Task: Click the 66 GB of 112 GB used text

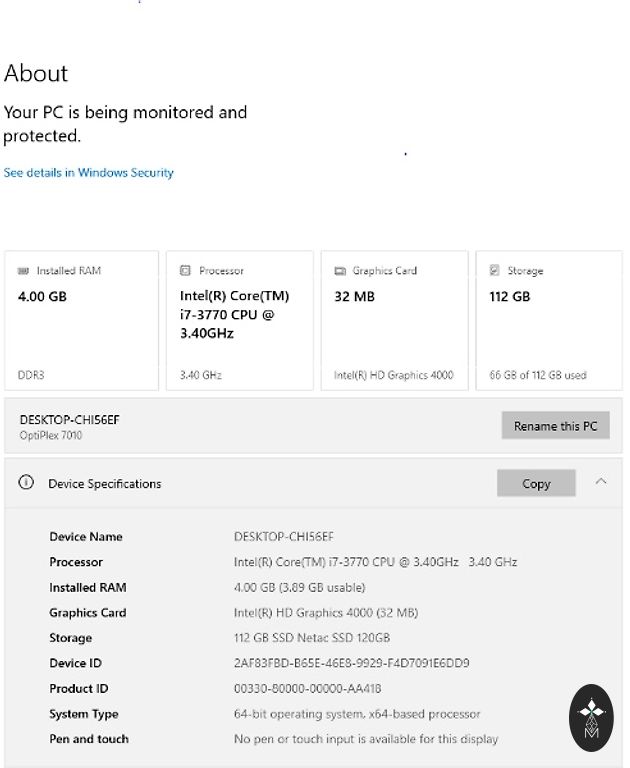Action: point(538,376)
